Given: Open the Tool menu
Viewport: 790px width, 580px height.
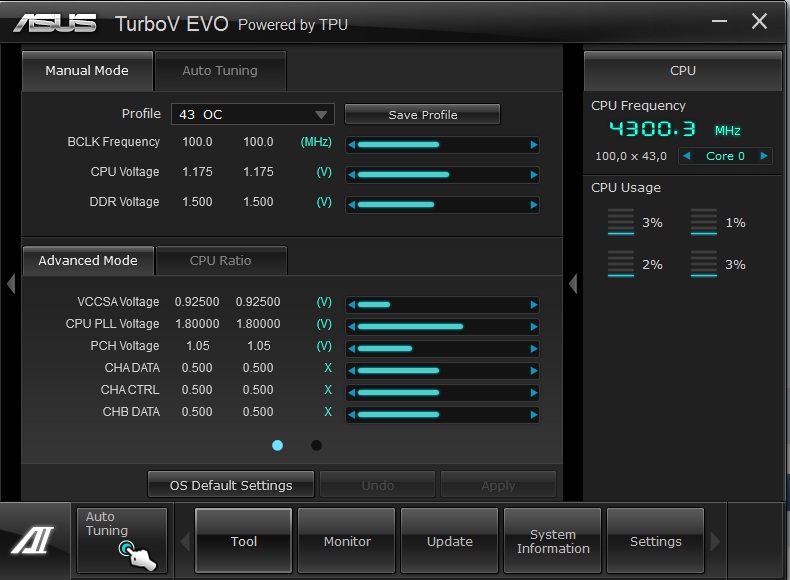Looking at the screenshot, I should (243, 541).
